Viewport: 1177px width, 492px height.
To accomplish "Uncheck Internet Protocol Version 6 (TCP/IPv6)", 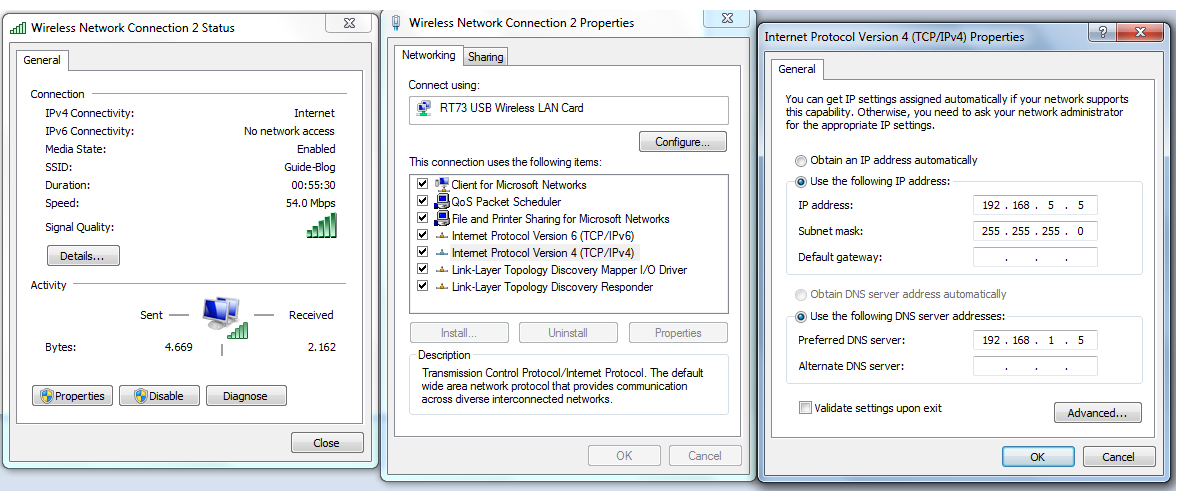I will coord(422,236).
